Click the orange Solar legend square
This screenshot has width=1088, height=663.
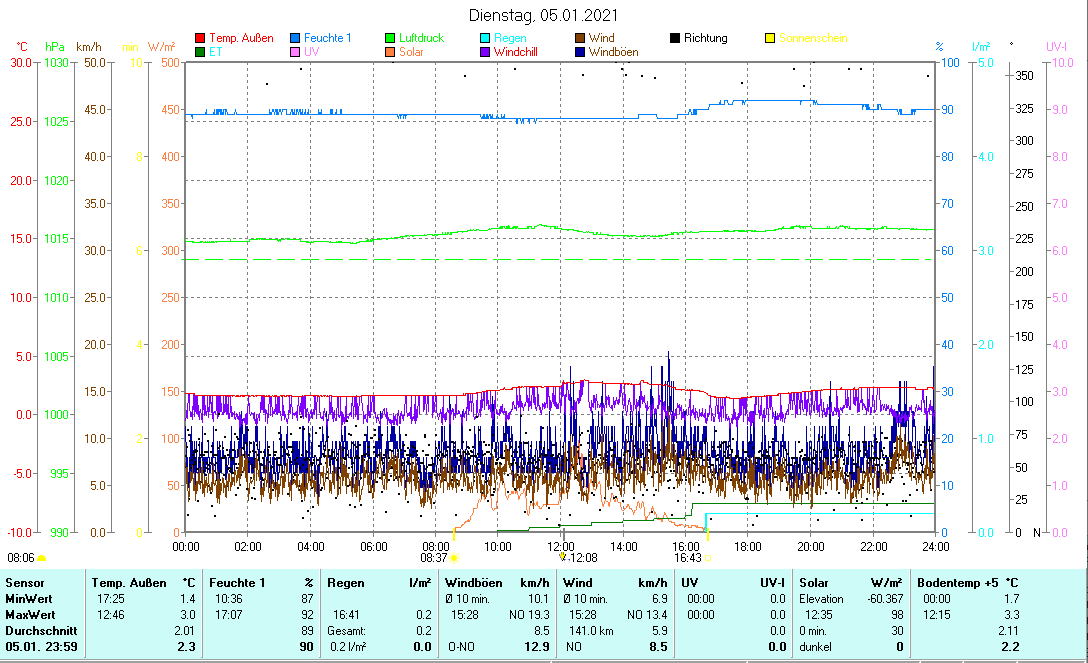(391, 51)
